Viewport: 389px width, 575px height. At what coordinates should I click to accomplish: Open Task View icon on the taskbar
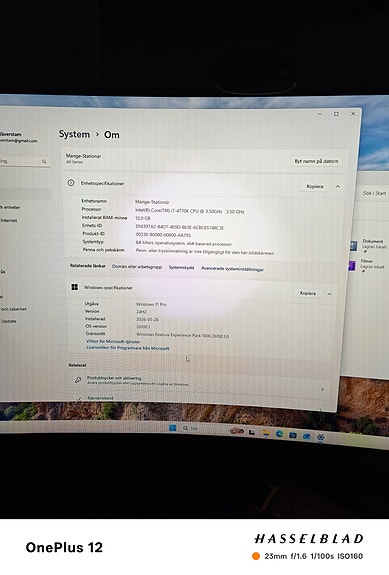click(252, 432)
